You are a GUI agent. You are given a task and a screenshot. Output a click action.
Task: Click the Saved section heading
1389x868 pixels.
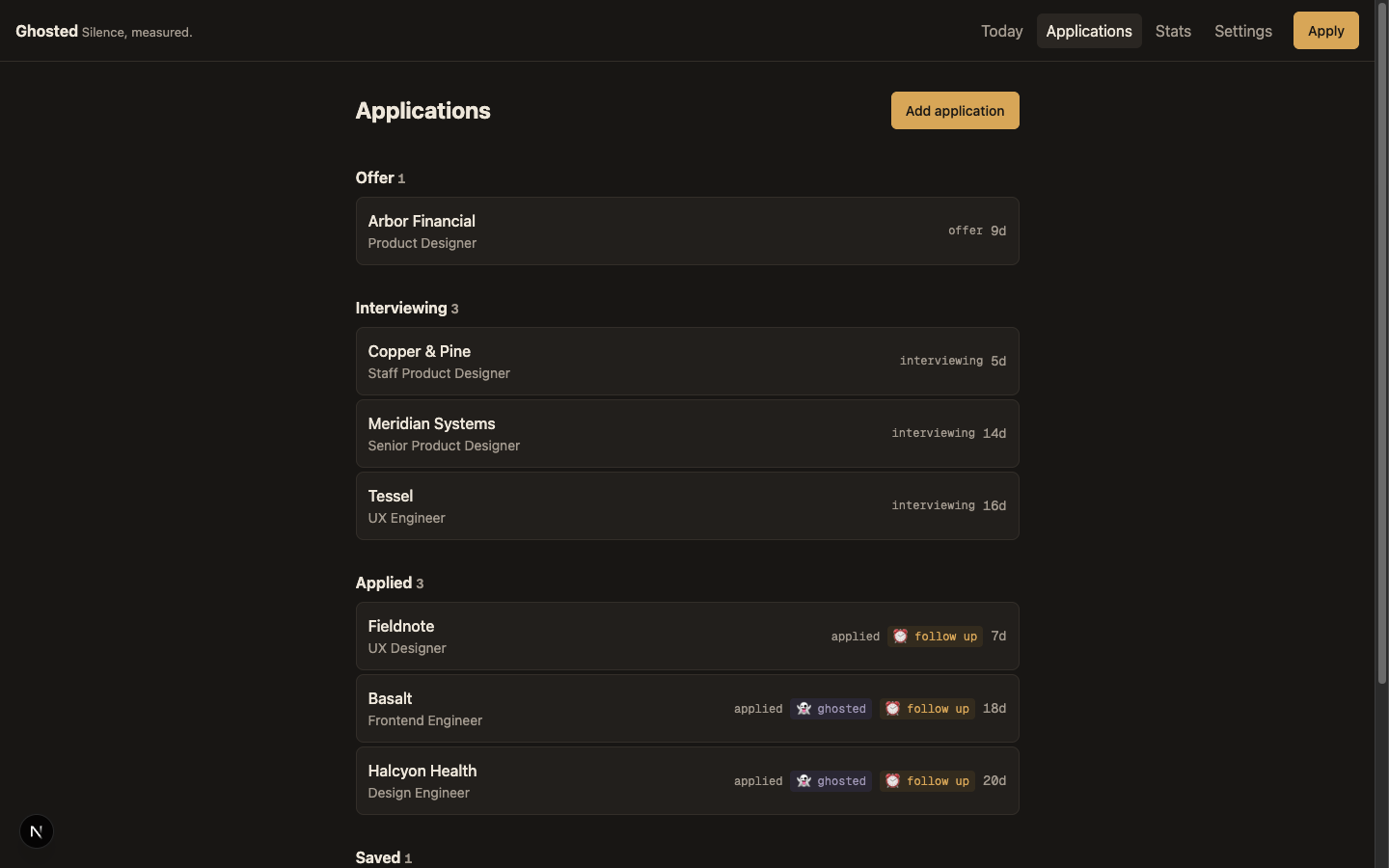tap(384, 857)
